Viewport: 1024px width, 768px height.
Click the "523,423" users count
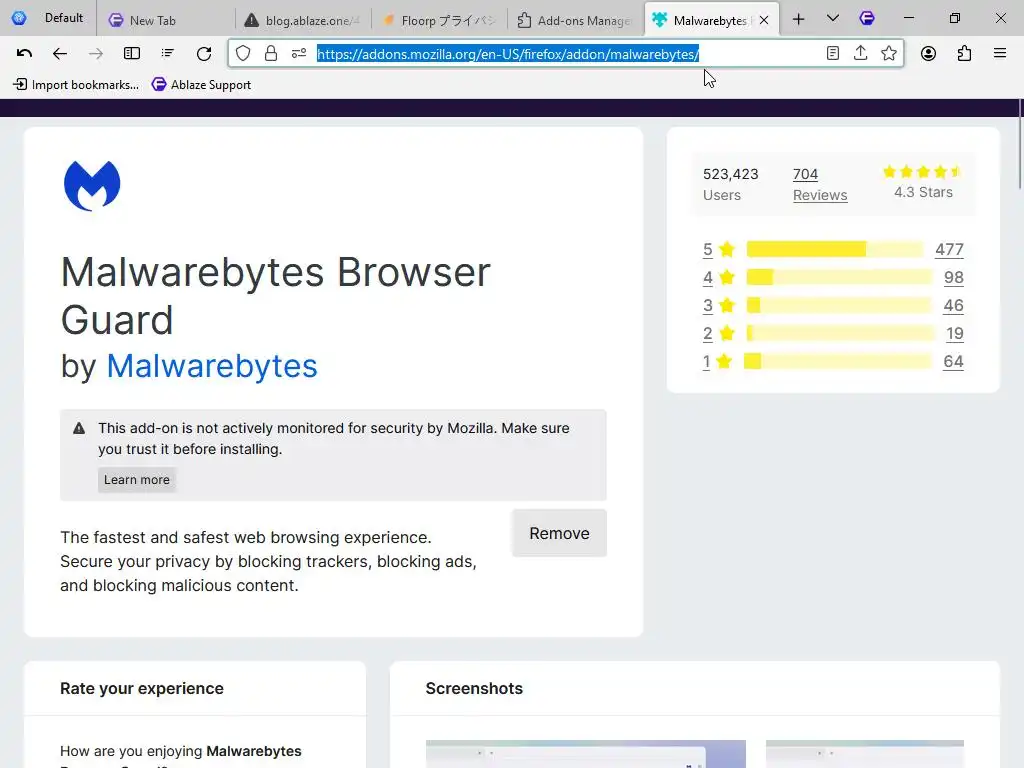pos(730,174)
